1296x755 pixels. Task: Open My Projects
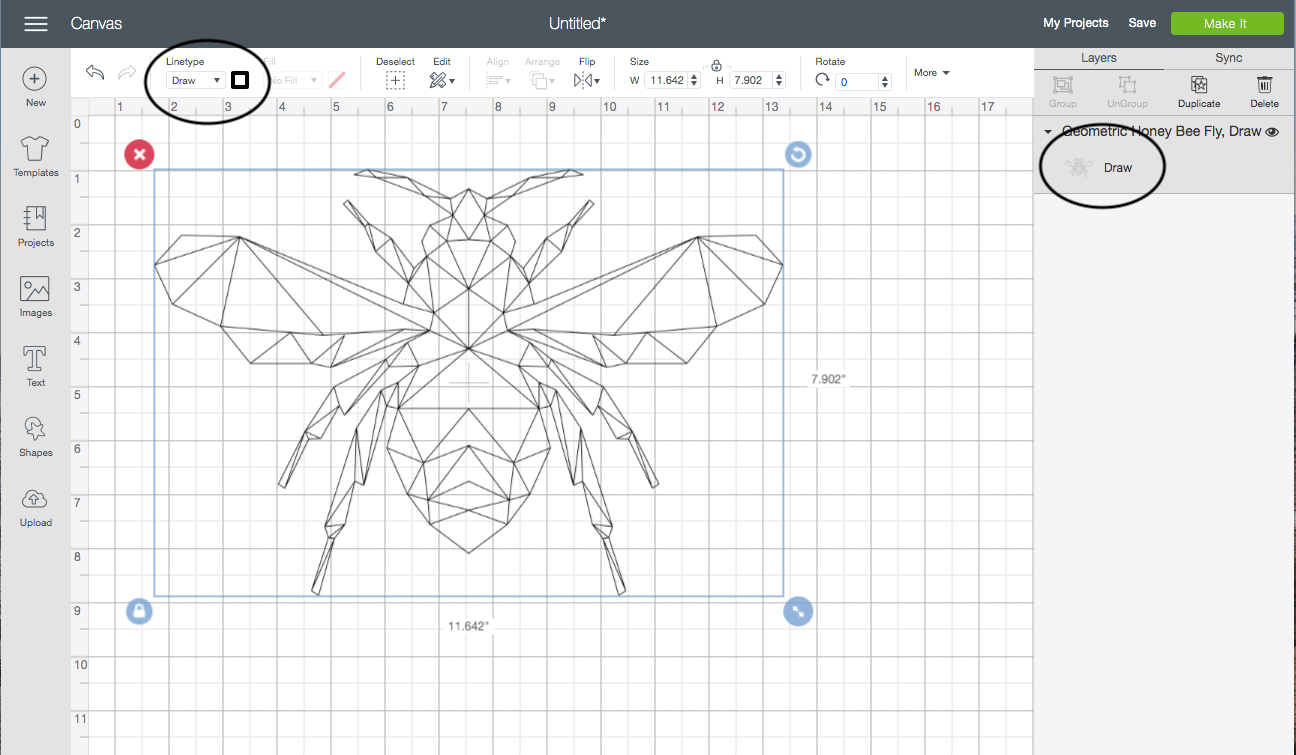tap(1075, 23)
